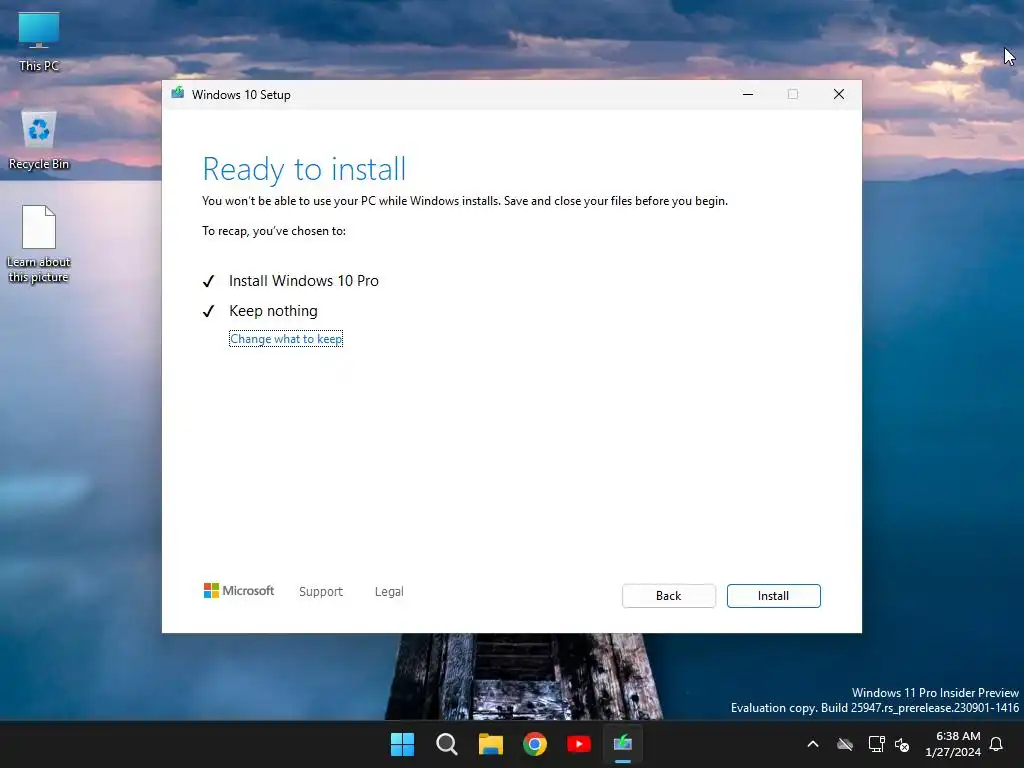Click the muted volume tray icon
The image size is (1024, 768).
pos(902,744)
